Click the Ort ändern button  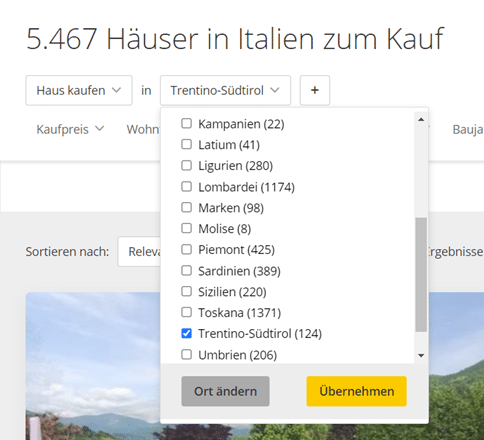(x=225, y=391)
